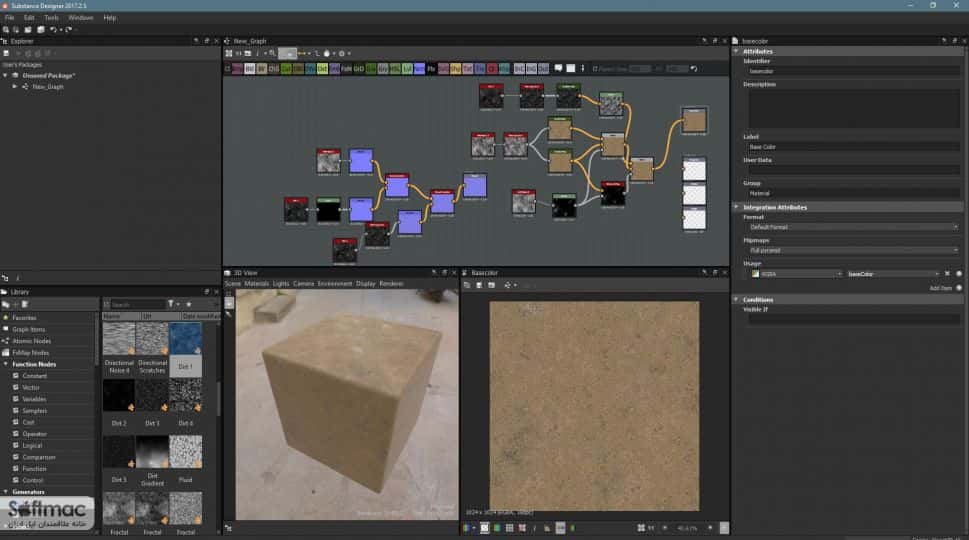The height and width of the screenshot is (540, 969).
Task: Open the baseColor usage dropdown
Action: [893, 274]
